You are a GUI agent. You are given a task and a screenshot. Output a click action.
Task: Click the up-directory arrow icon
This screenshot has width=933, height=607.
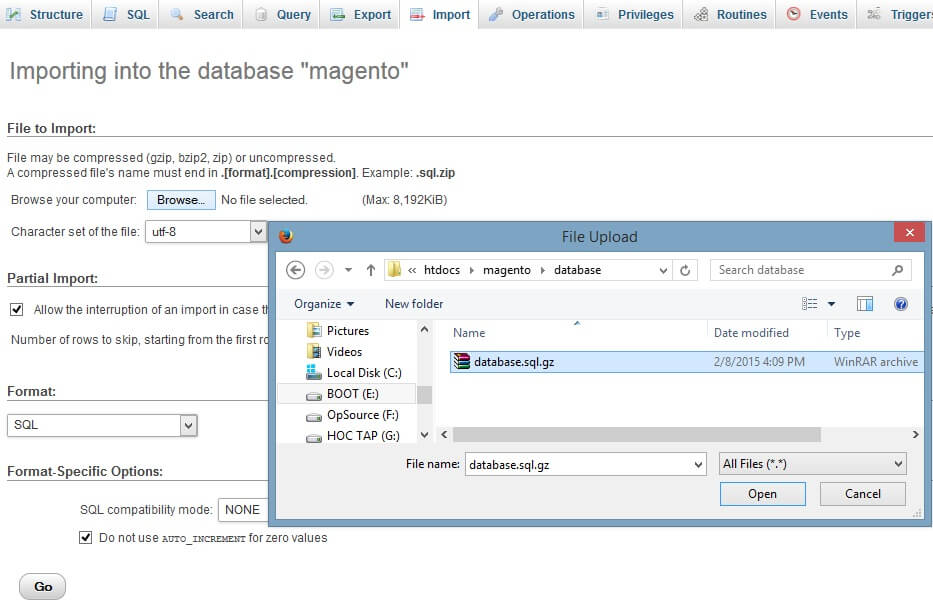pyautogui.click(x=371, y=270)
